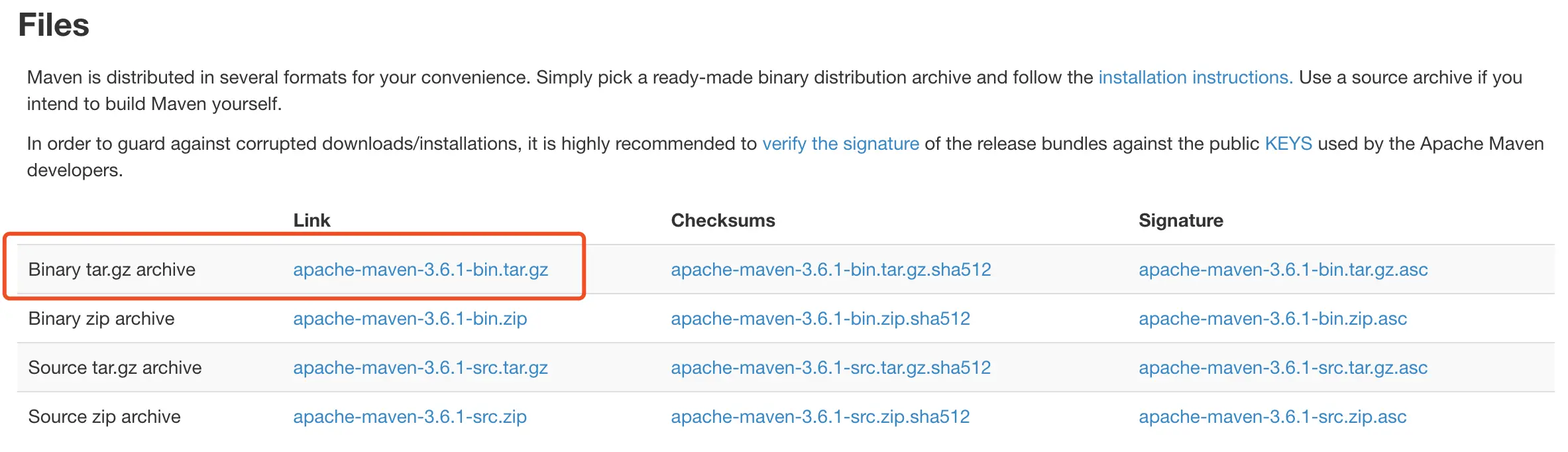The width and height of the screenshot is (1568, 452).
Task: Download apache-maven-3.6.1-src.zip
Action: coord(410,417)
